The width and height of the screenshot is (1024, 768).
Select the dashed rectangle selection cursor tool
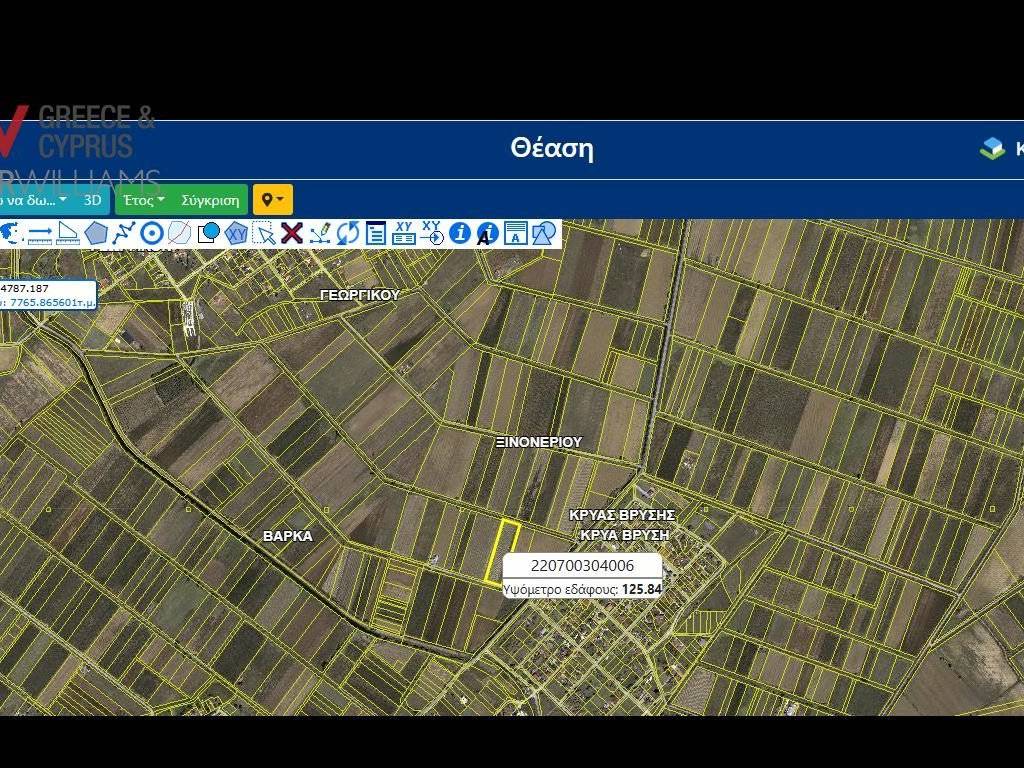(264, 233)
